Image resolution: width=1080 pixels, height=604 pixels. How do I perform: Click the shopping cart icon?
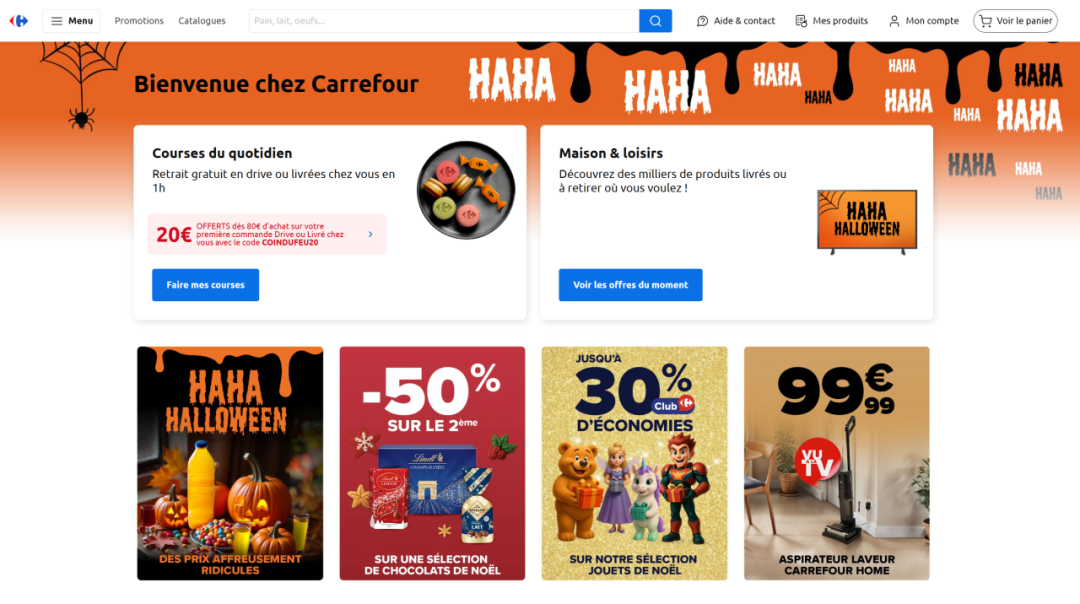coord(986,21)
